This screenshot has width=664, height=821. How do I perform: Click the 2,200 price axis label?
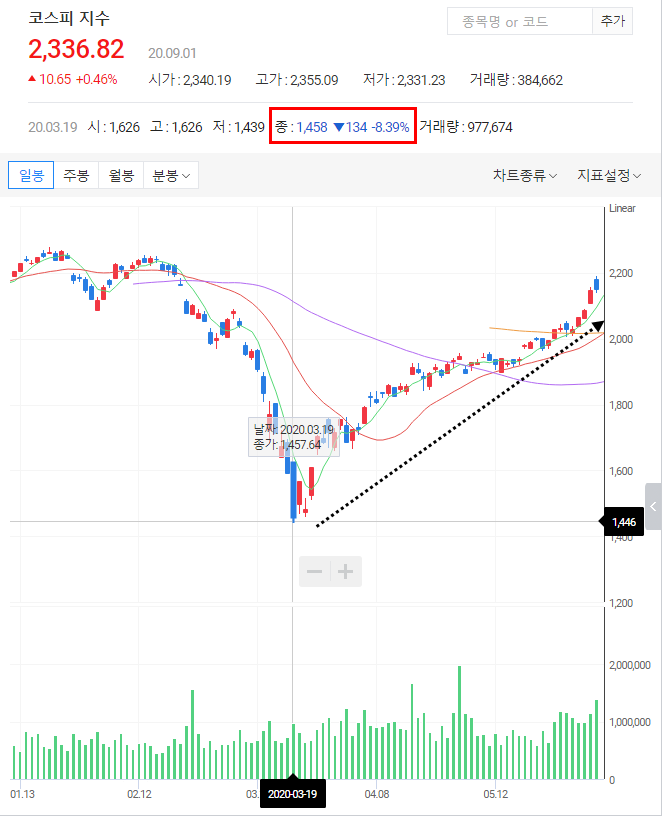(x=621, y=273)
